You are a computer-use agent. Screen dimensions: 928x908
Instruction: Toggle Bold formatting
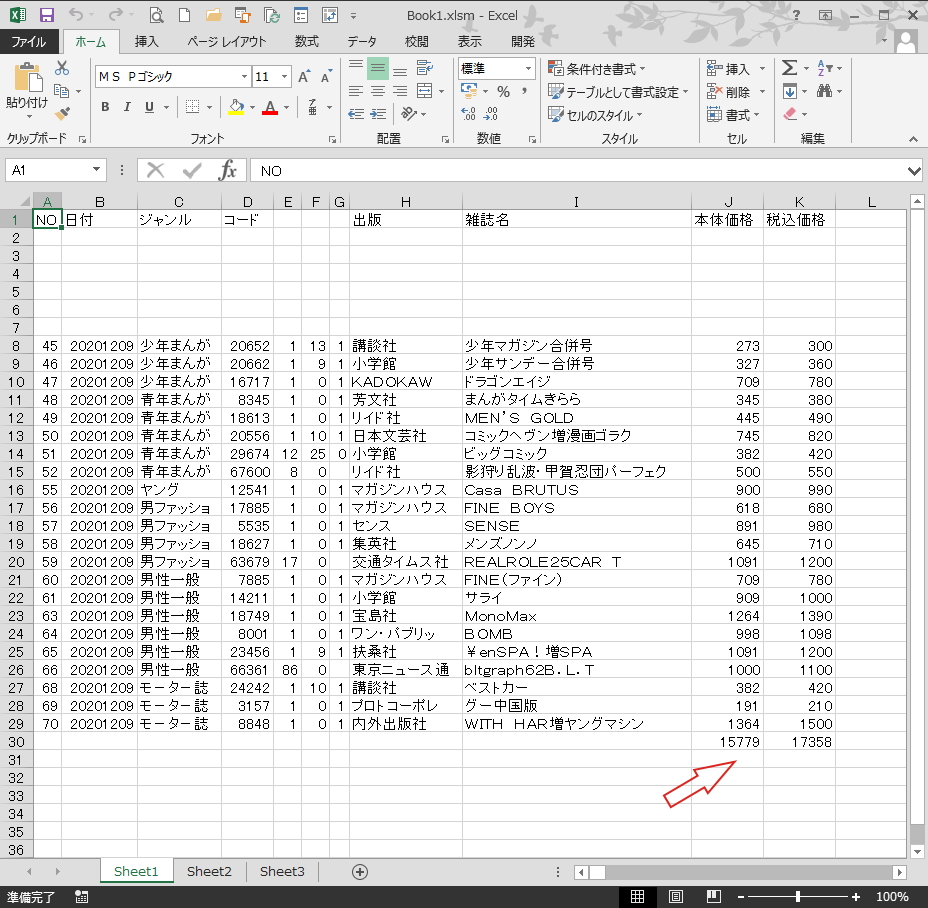[x=105, y=107]
